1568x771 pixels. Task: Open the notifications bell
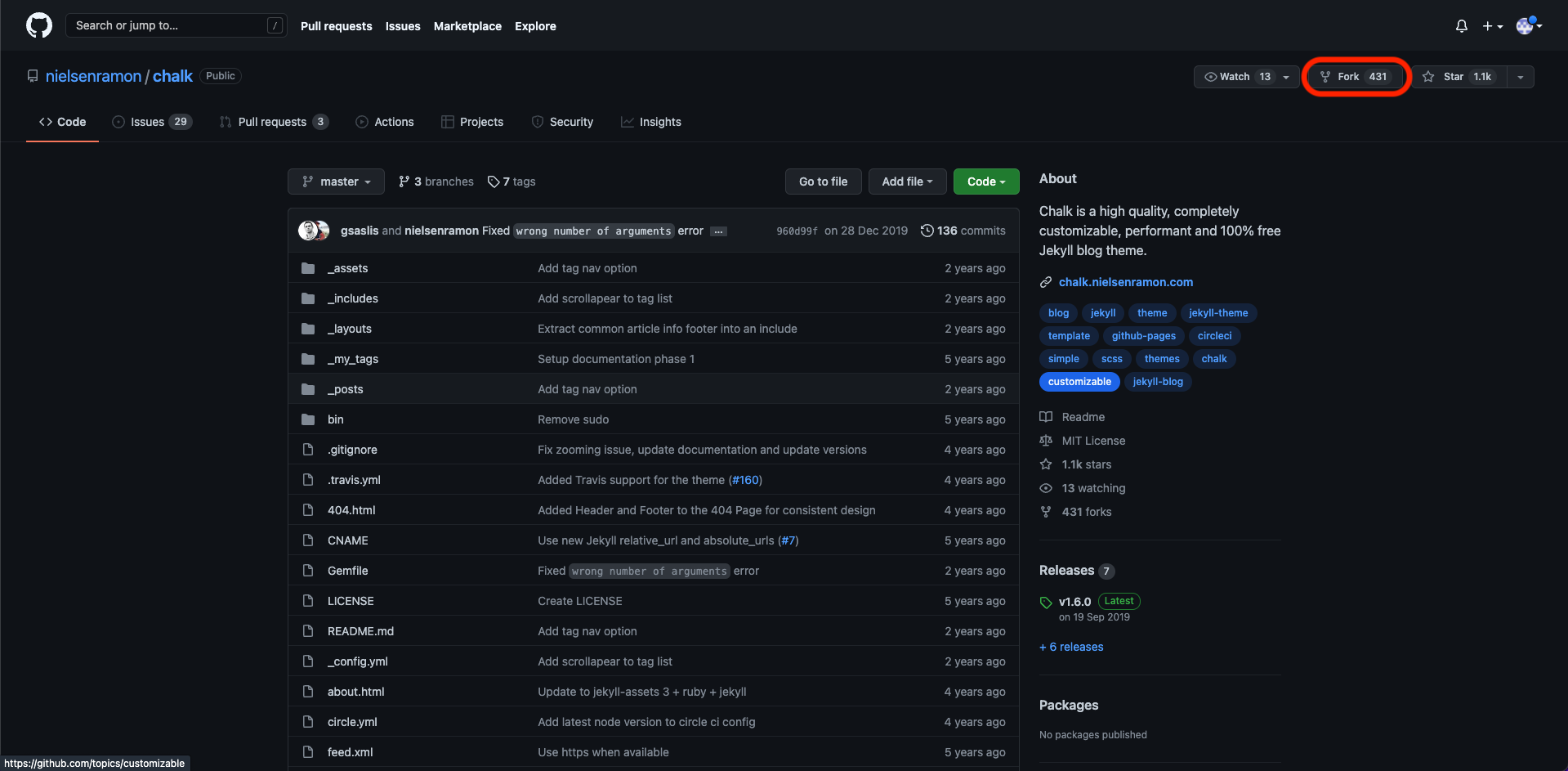1462,26
